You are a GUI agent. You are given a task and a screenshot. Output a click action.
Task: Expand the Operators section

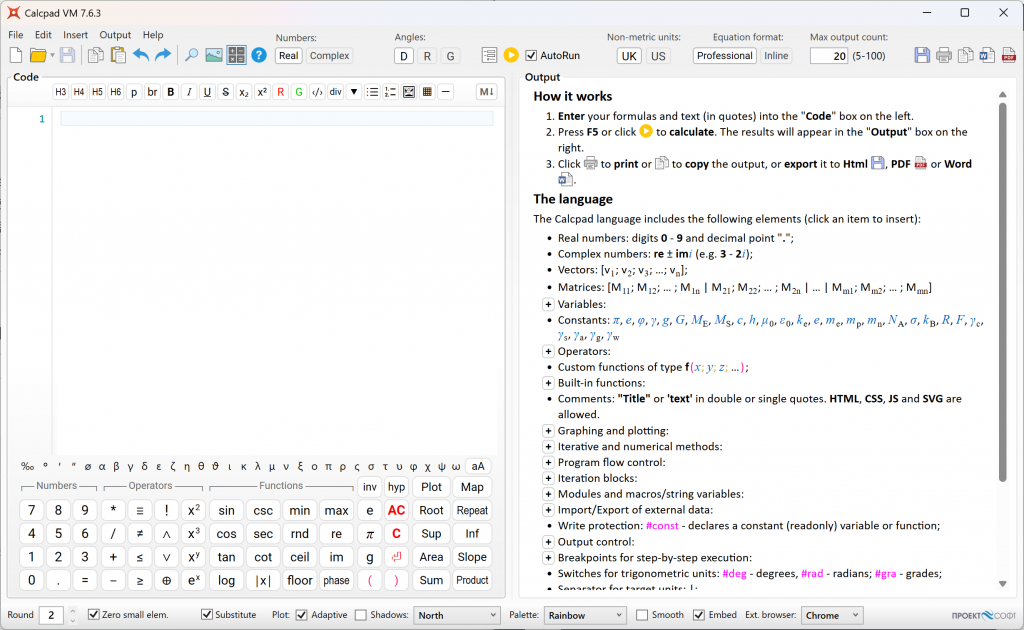coord(548,351)
